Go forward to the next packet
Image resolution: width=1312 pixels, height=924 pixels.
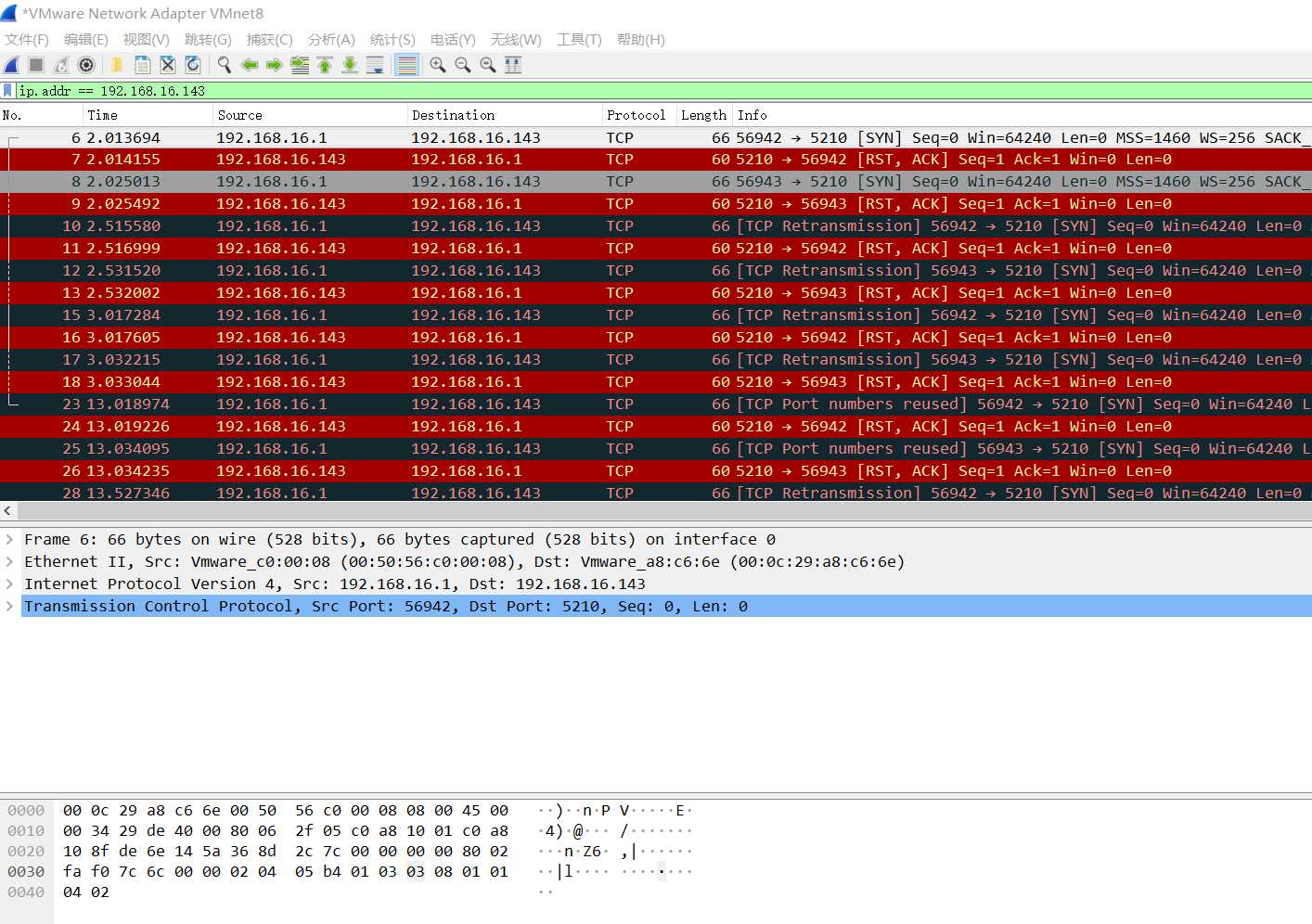275,65
